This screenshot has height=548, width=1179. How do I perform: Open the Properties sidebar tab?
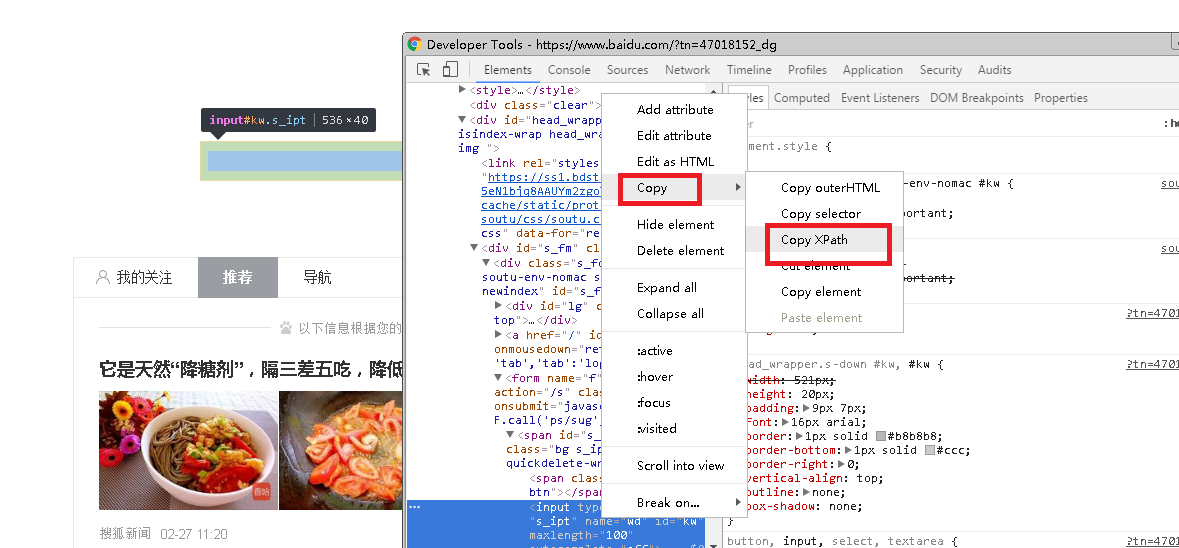[x=1060, y=98]
